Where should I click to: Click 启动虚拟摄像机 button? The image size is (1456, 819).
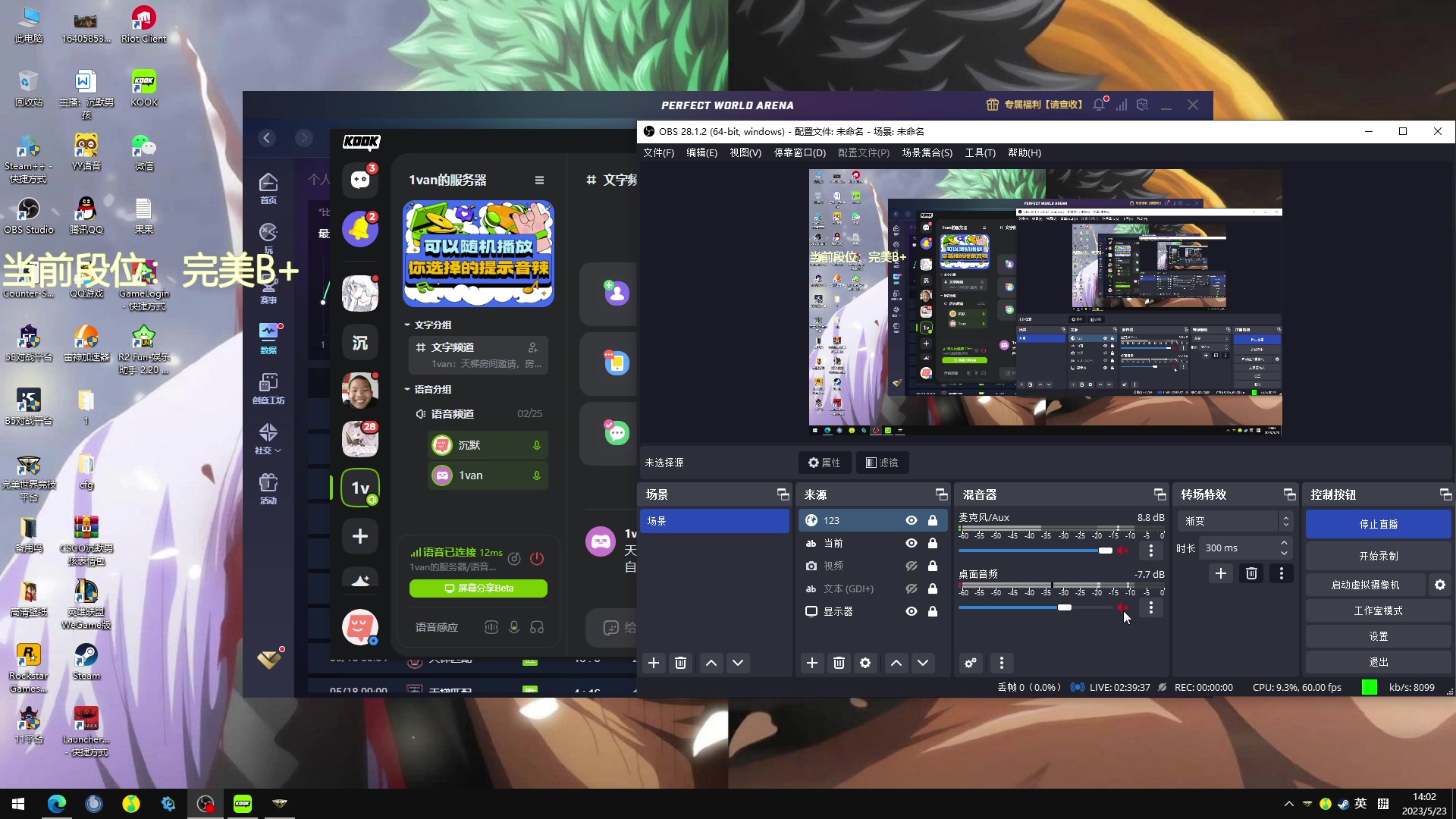[x=1365, y=585]
